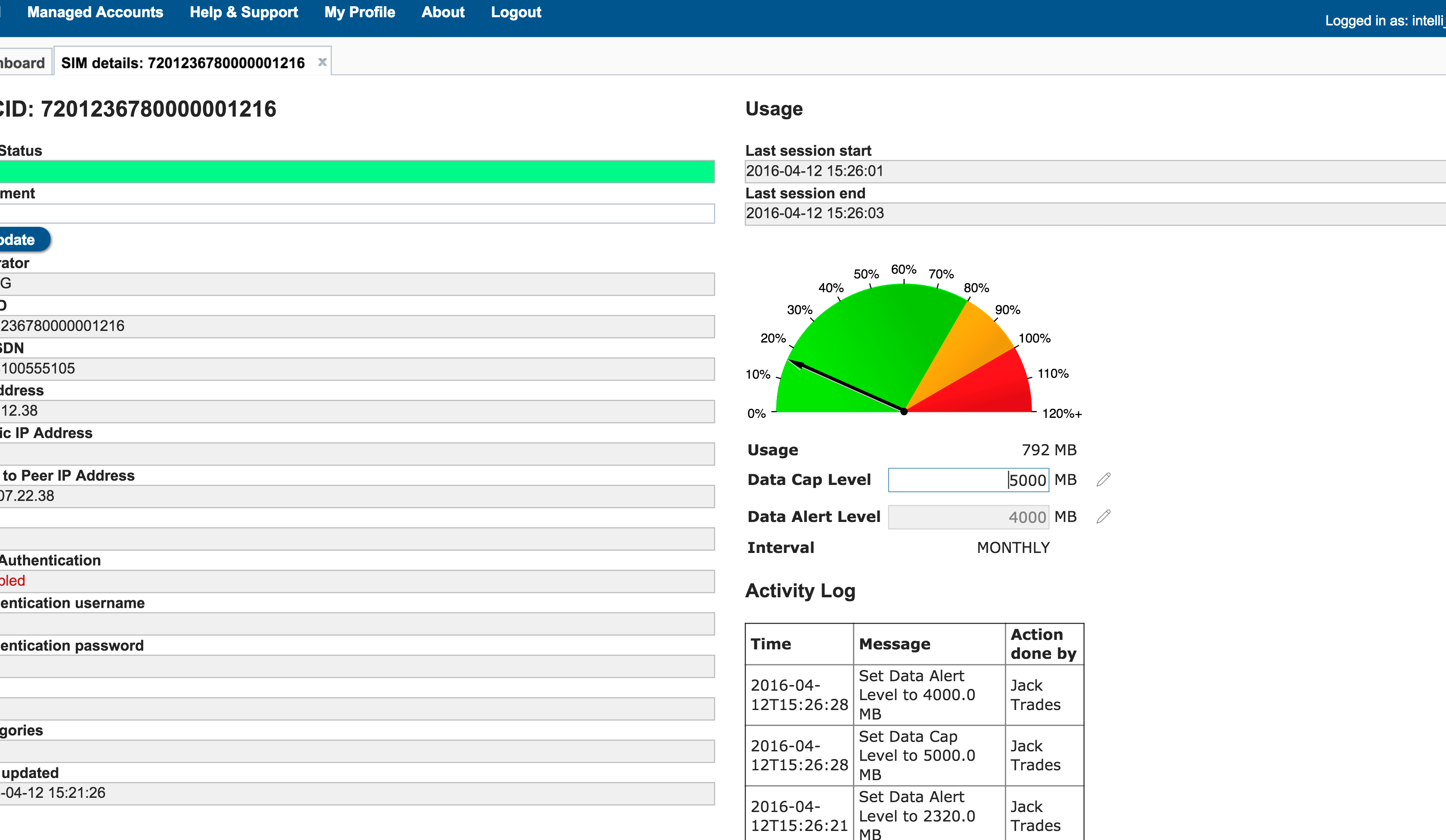Screen dimensions: 1446x840
Task: Click the Authentication username field
Action: (x=357, y=624)
